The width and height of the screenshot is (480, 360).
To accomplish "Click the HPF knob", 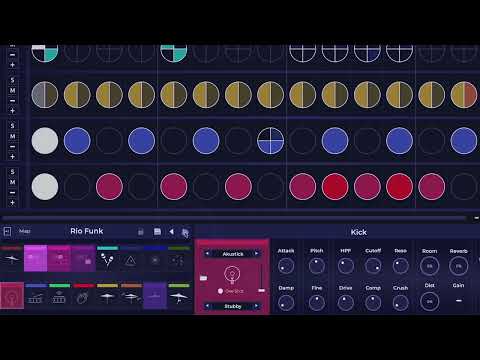I will click(346, 266).
